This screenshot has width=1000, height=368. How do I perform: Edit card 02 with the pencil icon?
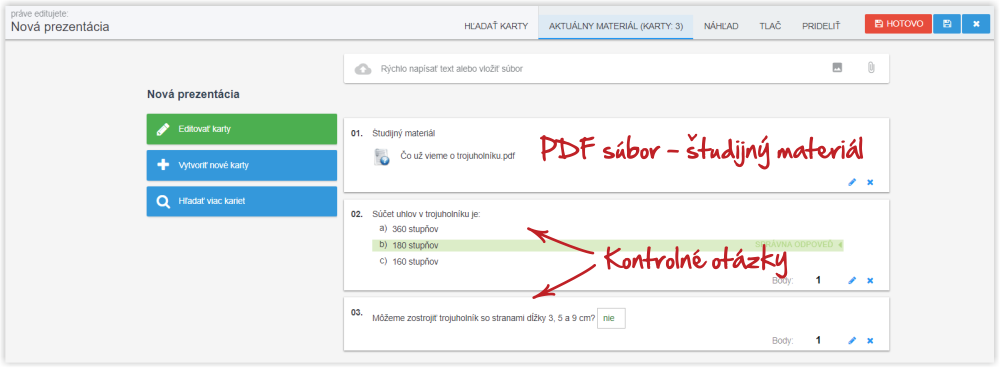852,281
